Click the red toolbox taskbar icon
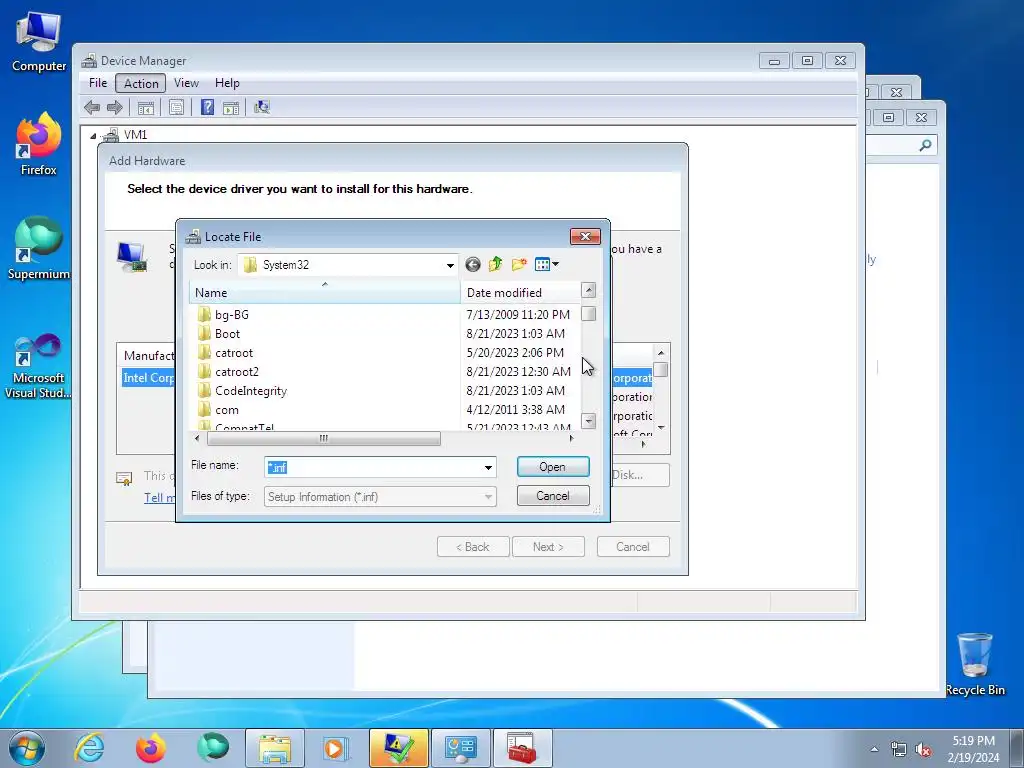 [521, 748]
